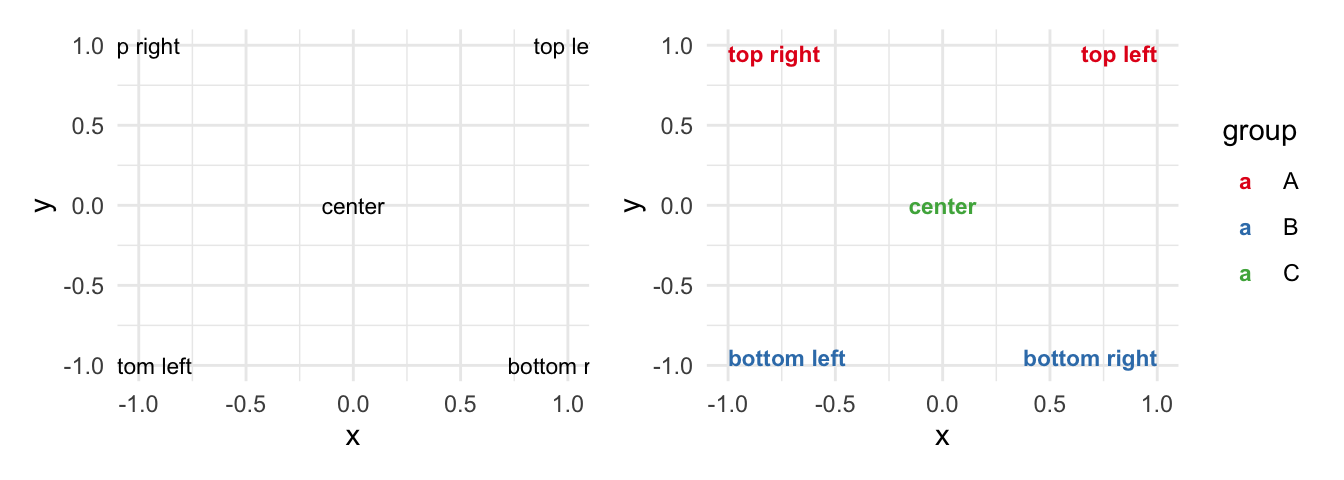Click legend text label "A"
Viewport: 1344px width, 480px height.
pyautogui.click(x=1290, y=182)
